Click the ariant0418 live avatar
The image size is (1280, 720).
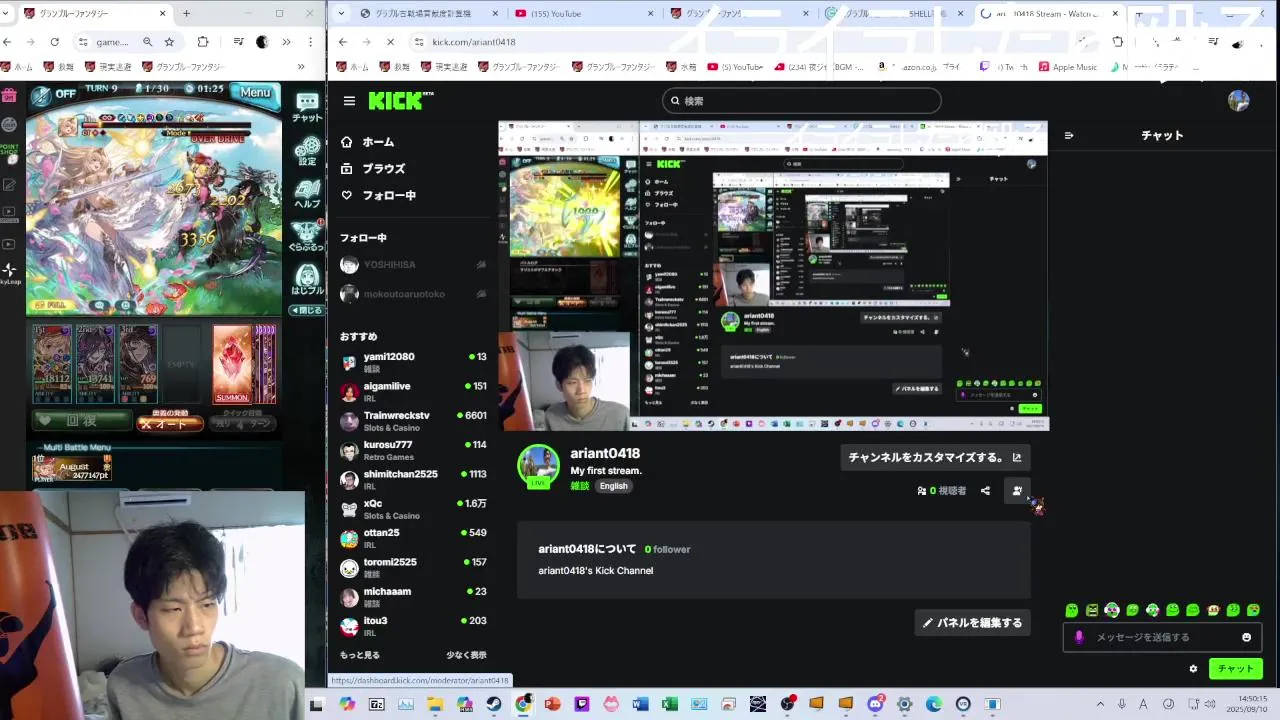pos(538,465)
